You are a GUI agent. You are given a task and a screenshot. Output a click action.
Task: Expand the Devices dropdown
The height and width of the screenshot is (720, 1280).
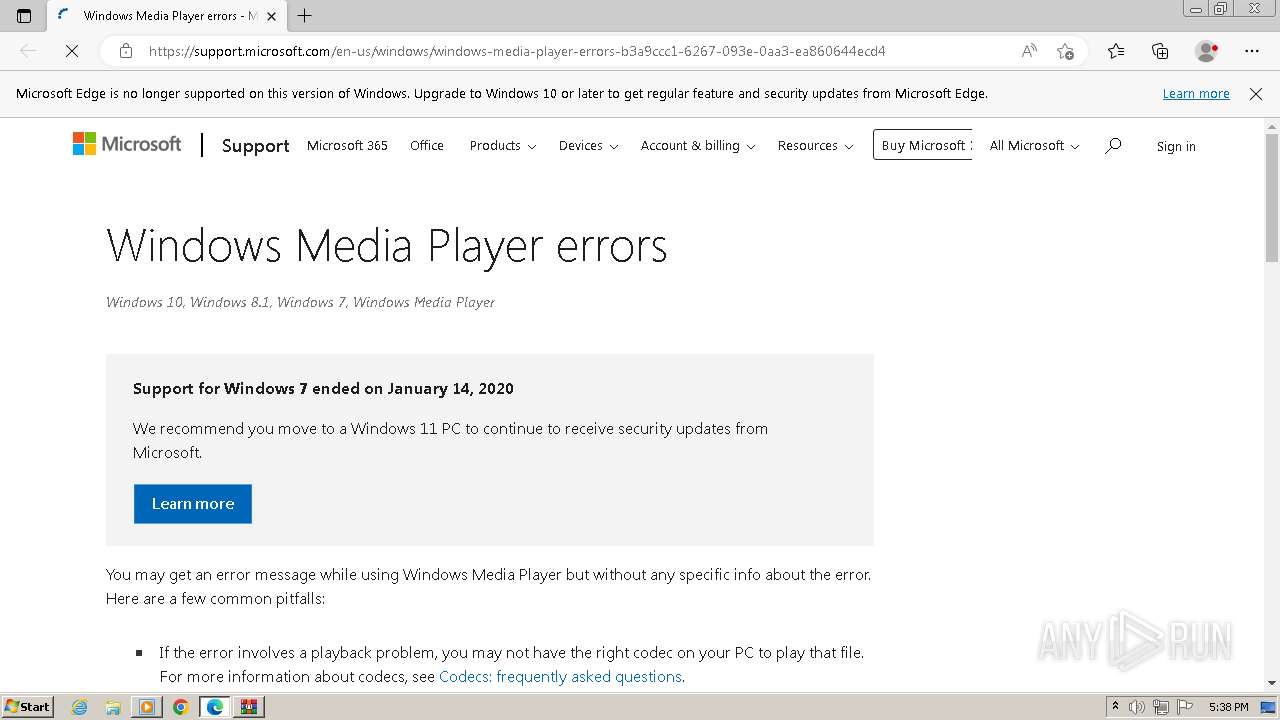pos(588,146)
